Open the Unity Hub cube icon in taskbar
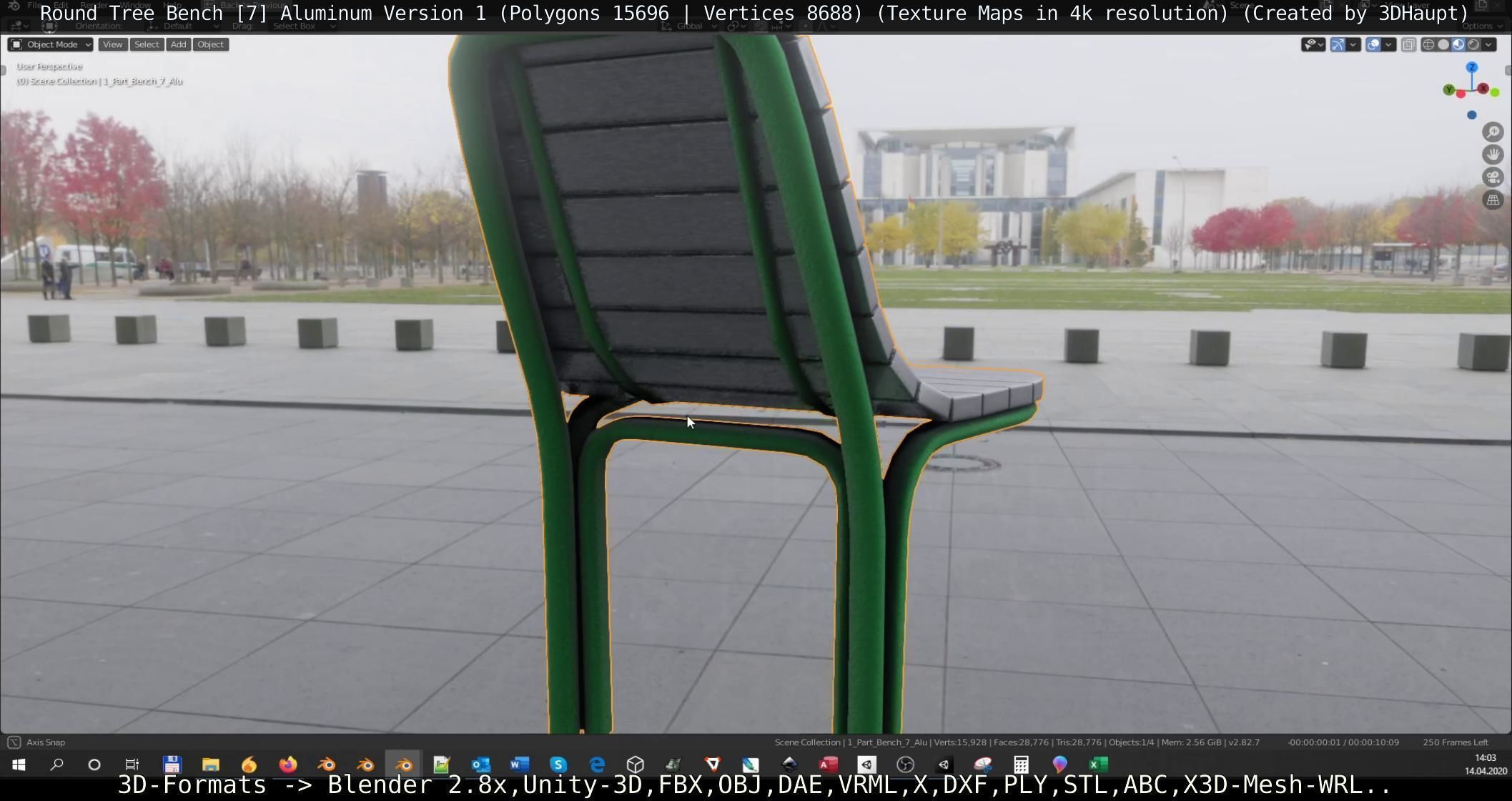 (635, 765)
